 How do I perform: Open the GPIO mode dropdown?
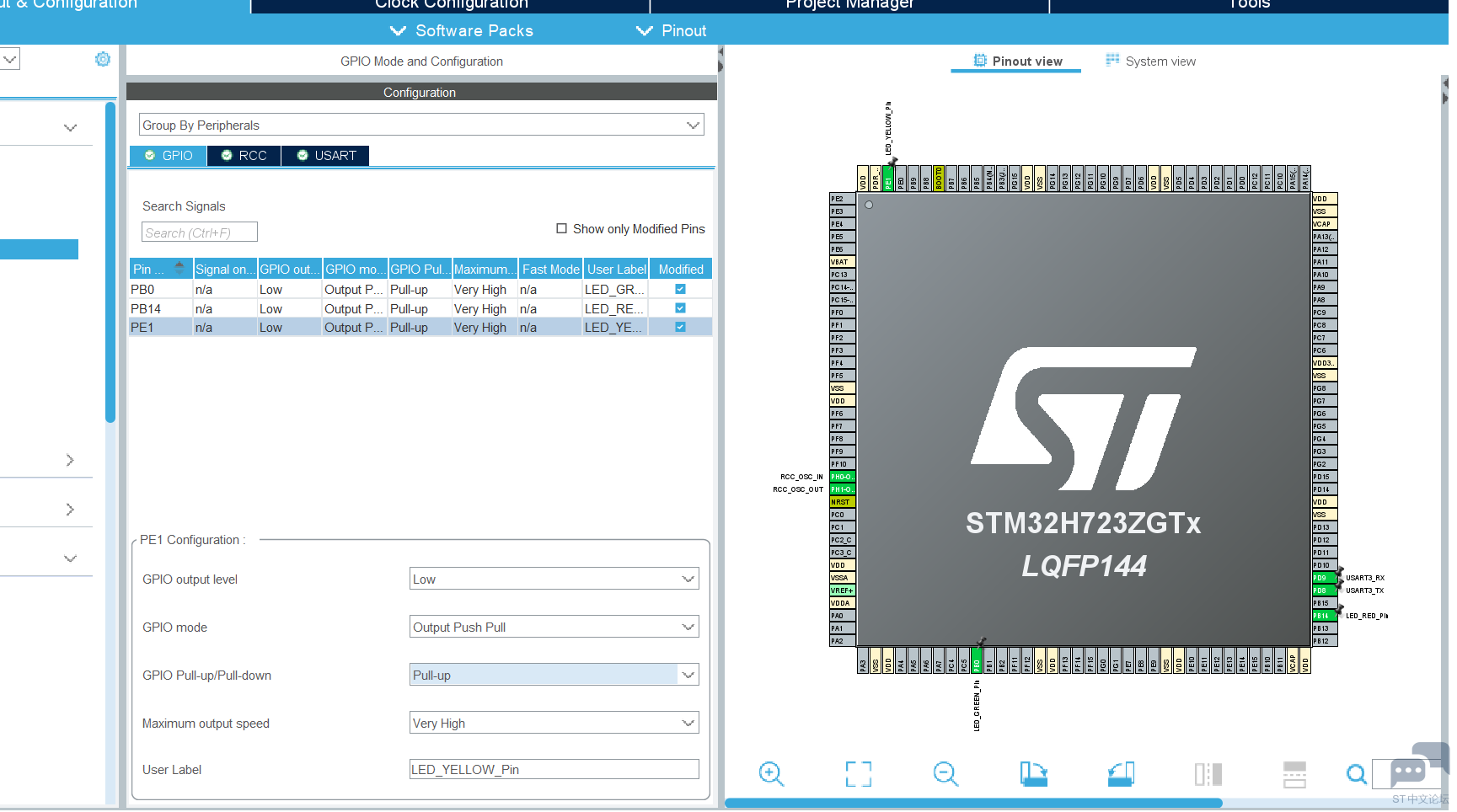pyautogui.click(x=554, y=627)
